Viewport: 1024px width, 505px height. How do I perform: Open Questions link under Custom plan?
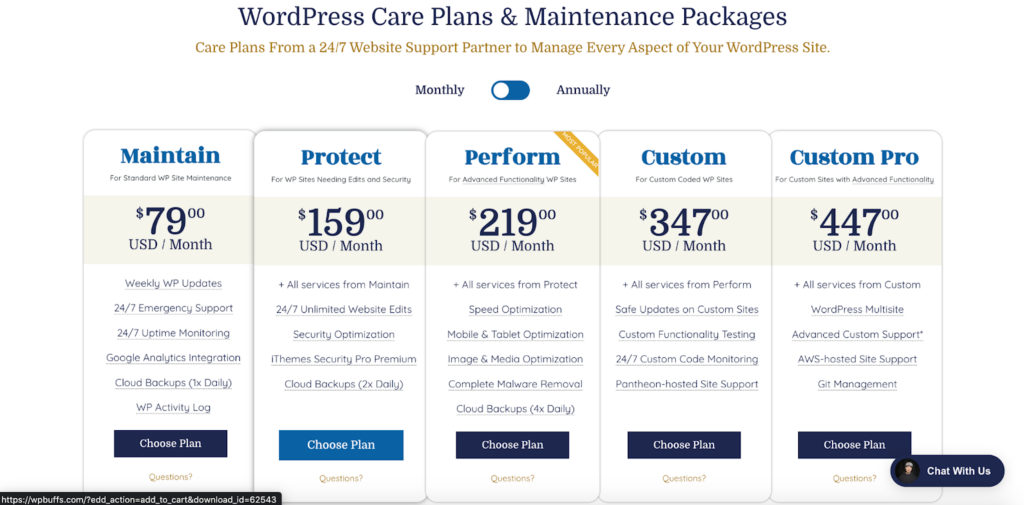click(x=684, y=478)
